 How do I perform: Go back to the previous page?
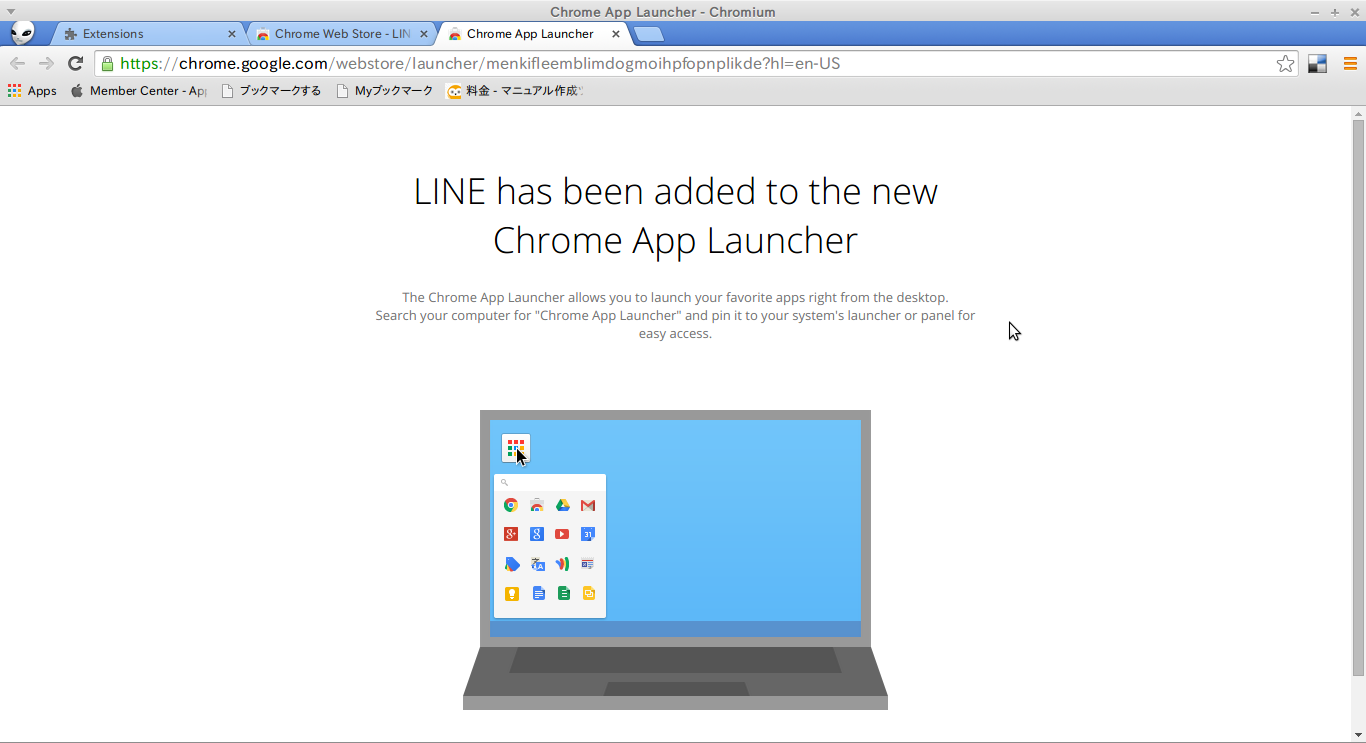pos(17,63)
